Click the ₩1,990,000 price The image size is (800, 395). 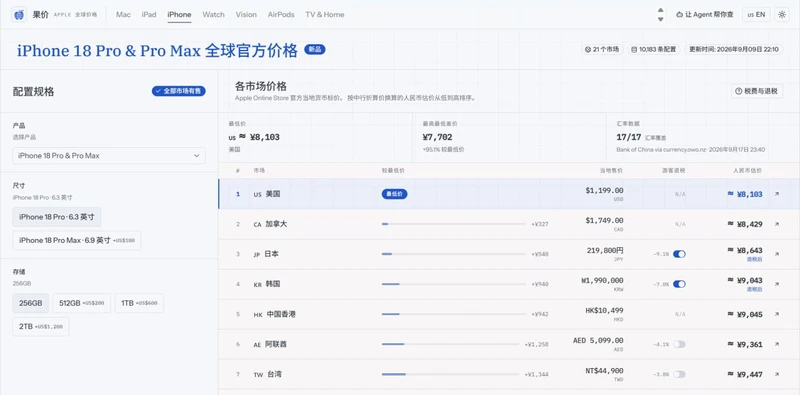click(602, 281)
